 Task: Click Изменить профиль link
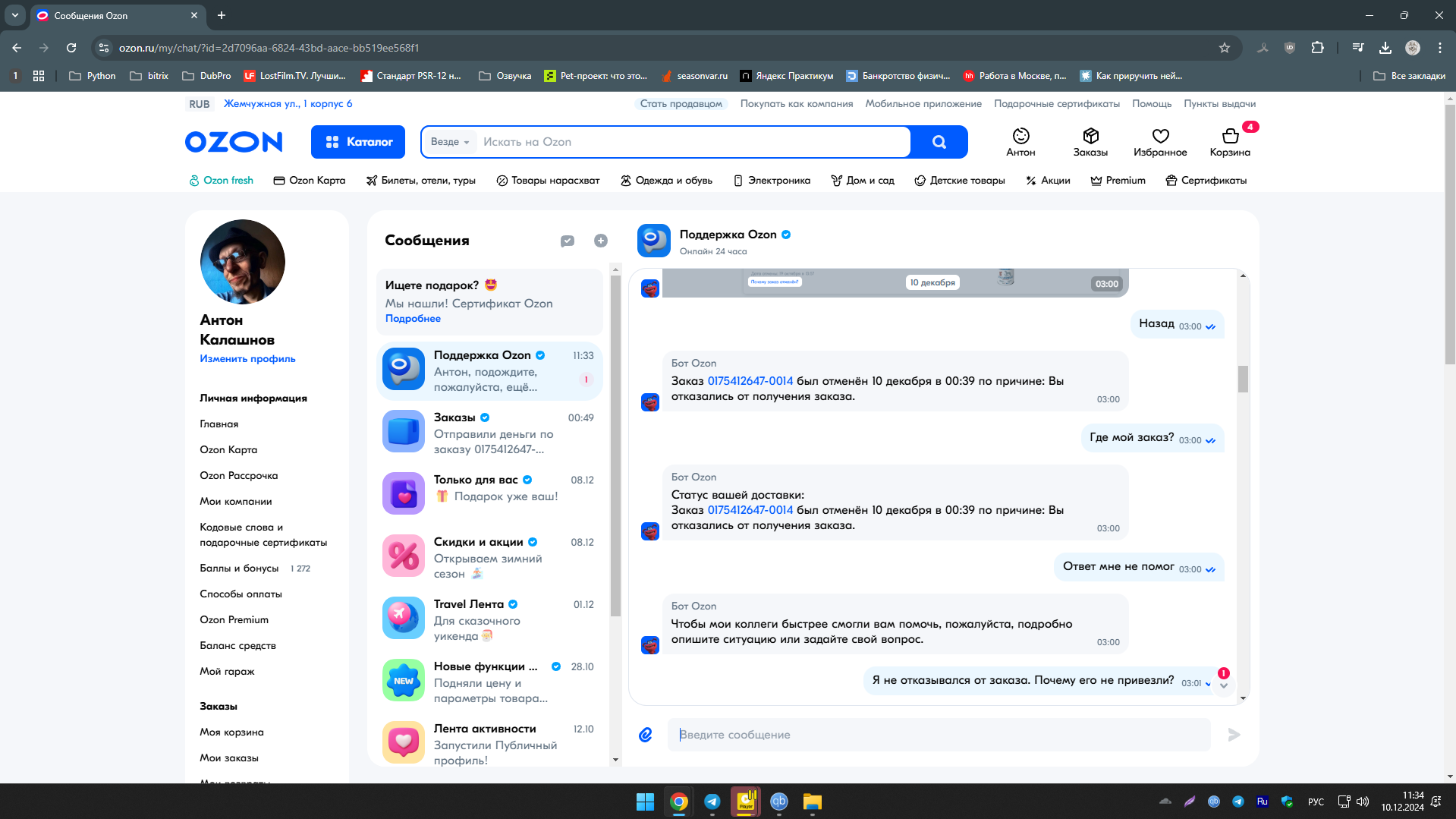(x=247, y=359)
